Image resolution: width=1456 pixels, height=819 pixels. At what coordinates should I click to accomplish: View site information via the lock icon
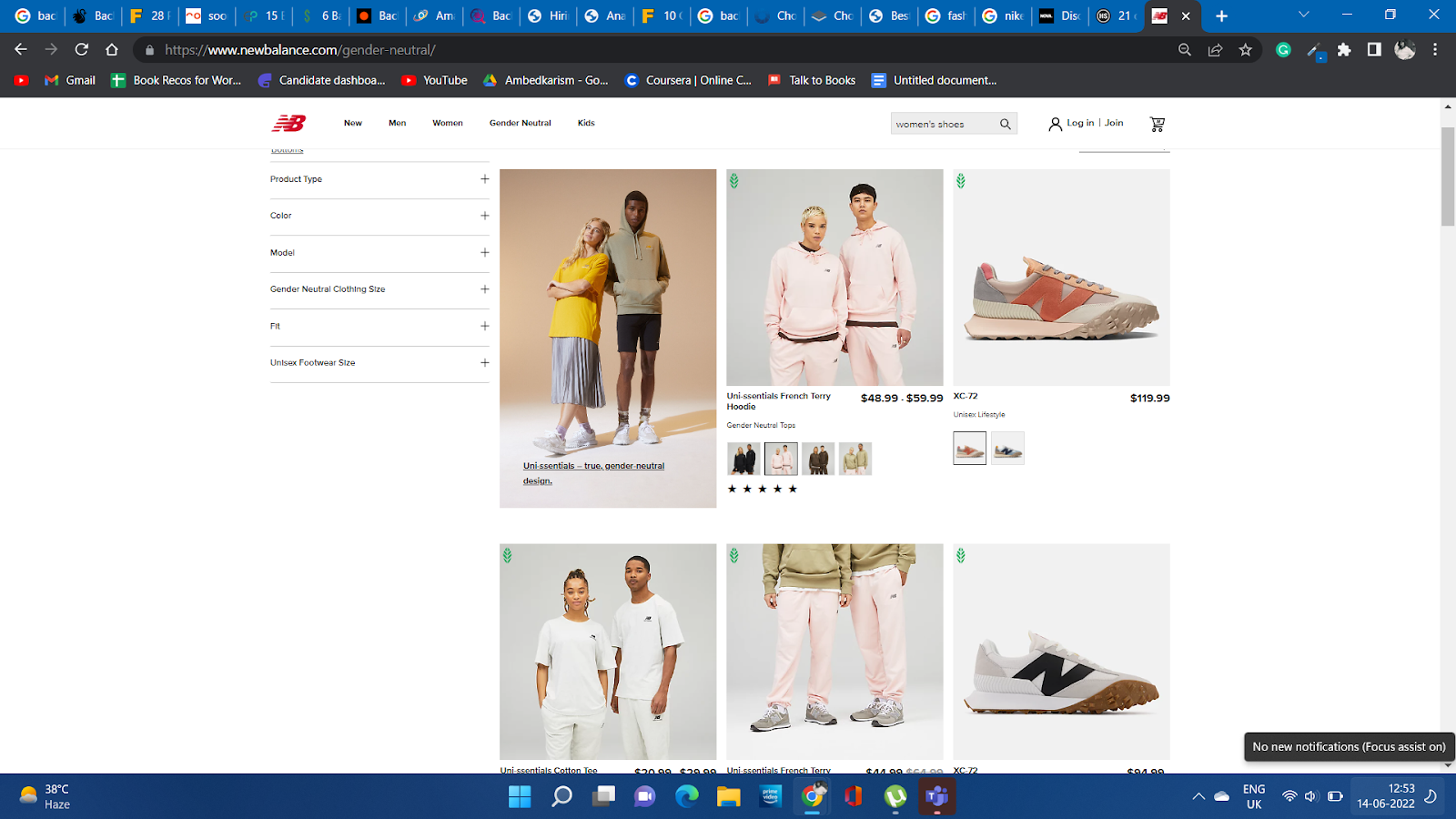pyautogui.click(x=149, y=50)
